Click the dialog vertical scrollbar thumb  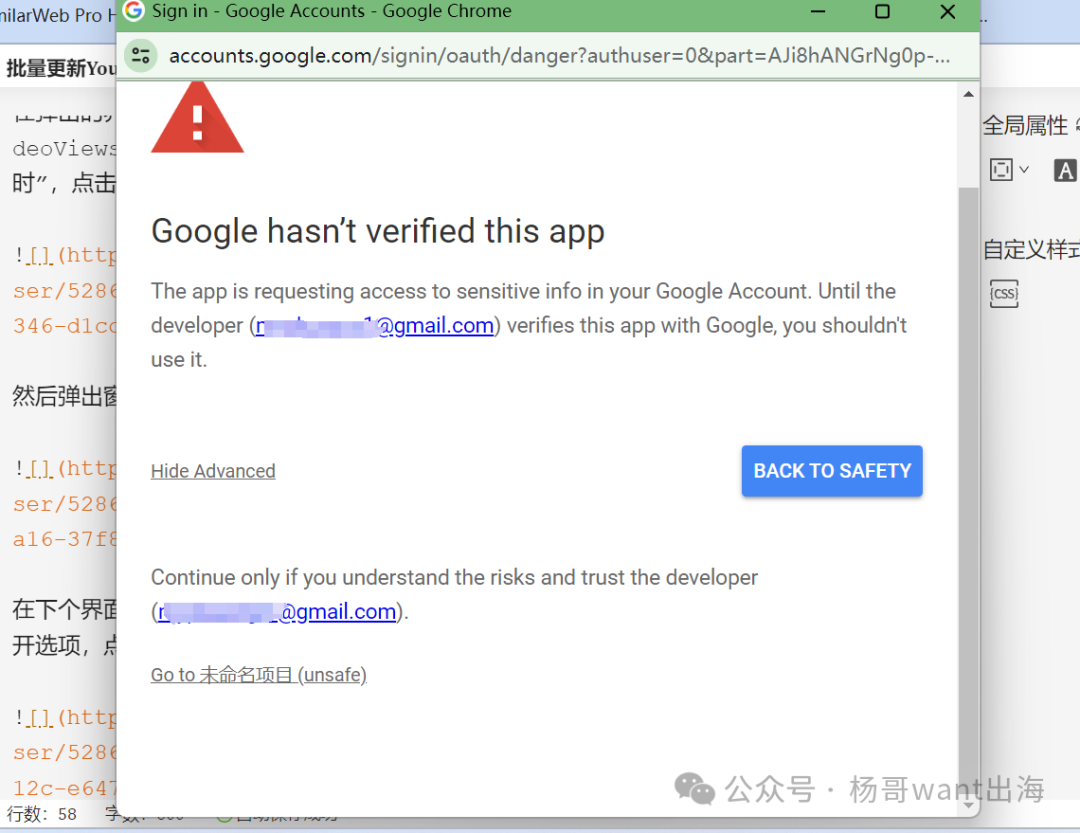968,482
